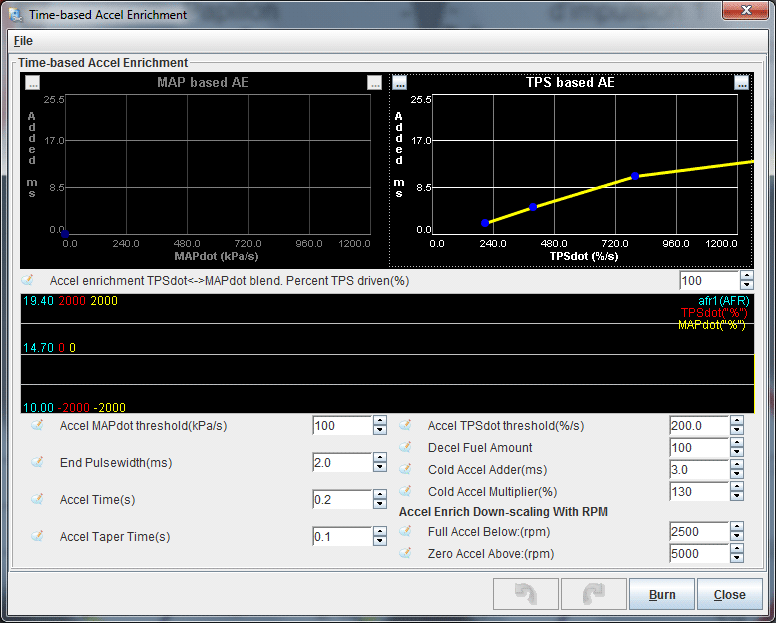This screenshot has height=623, width=776.
Task: Open the File menu
Action: click(x=23, y=41)
